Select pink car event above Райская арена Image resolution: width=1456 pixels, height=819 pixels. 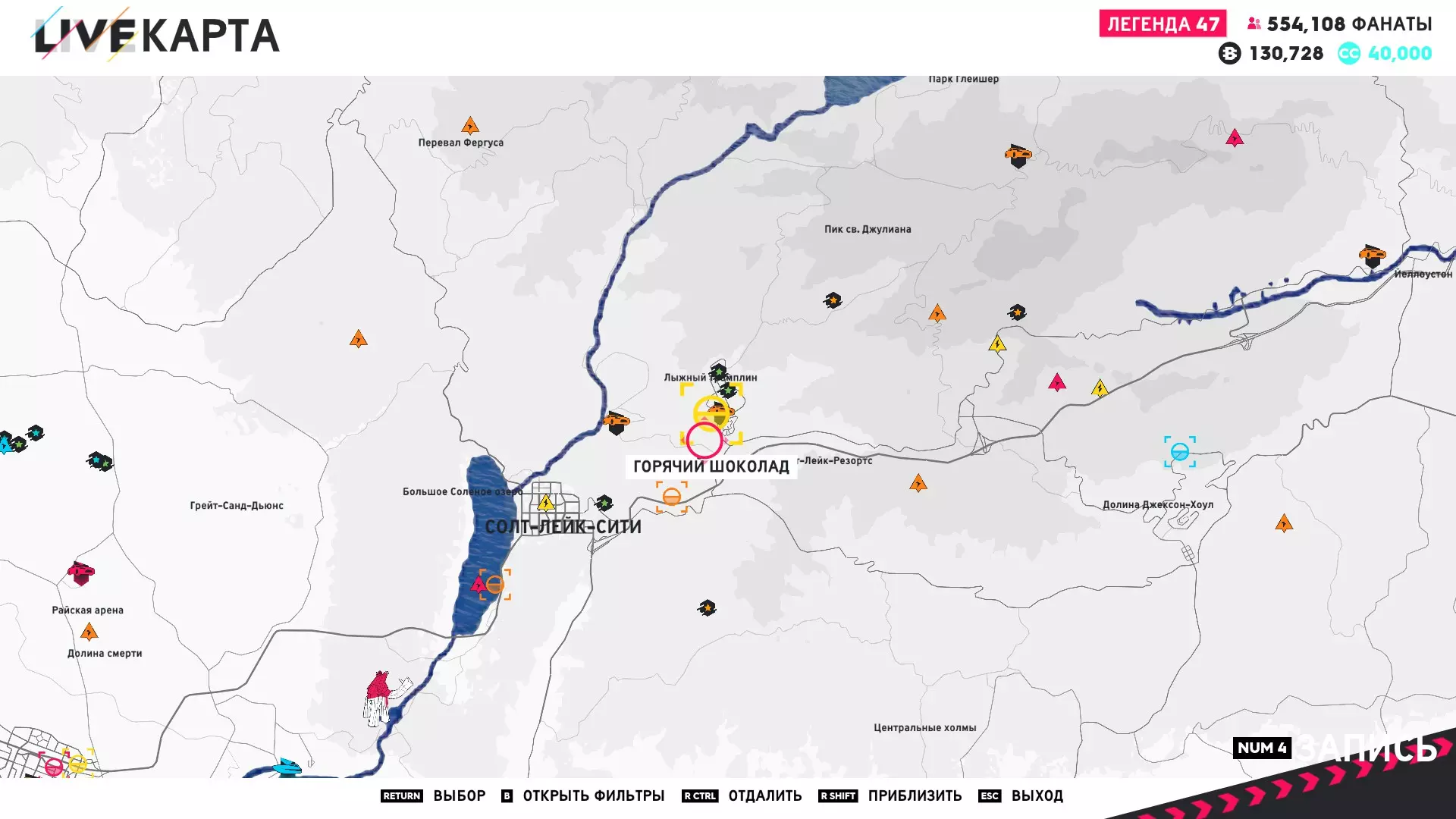[80, 573]
